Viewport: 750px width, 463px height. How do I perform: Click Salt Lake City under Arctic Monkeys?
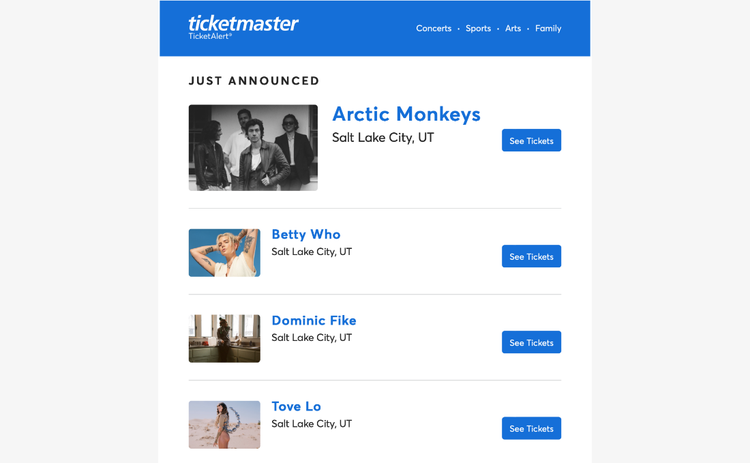383,138
